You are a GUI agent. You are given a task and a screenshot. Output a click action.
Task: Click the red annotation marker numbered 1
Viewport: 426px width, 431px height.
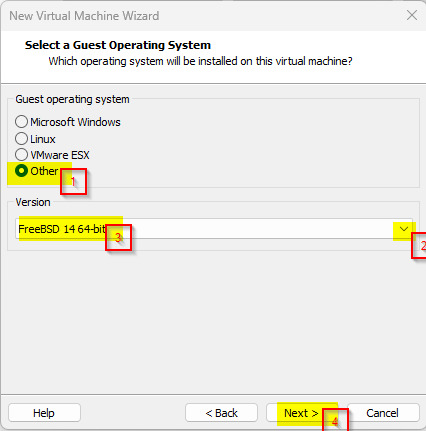pyautogui.click(x=73, y=181)
